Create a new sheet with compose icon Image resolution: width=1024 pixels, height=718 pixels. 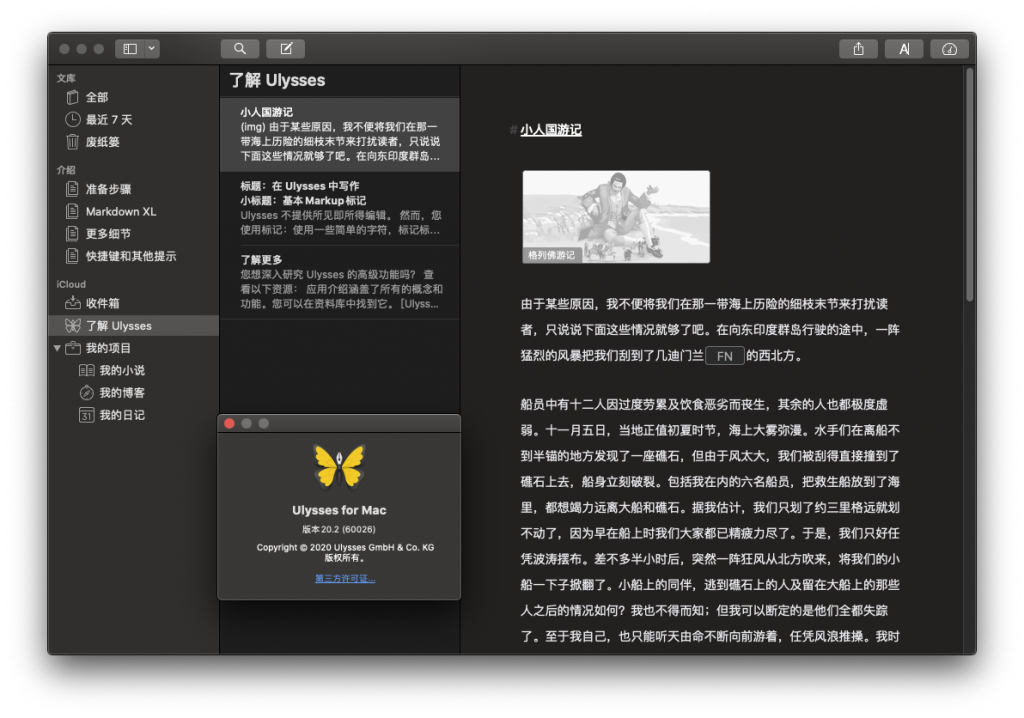(286, 49)
